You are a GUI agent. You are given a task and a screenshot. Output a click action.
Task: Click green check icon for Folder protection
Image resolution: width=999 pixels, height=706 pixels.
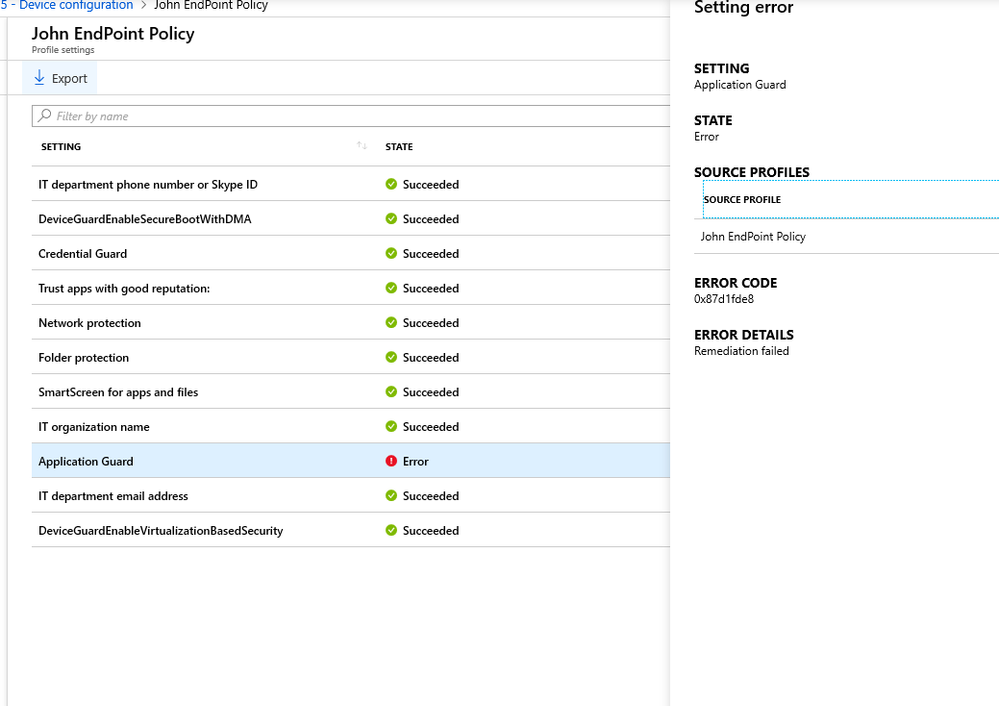(391, 357)
